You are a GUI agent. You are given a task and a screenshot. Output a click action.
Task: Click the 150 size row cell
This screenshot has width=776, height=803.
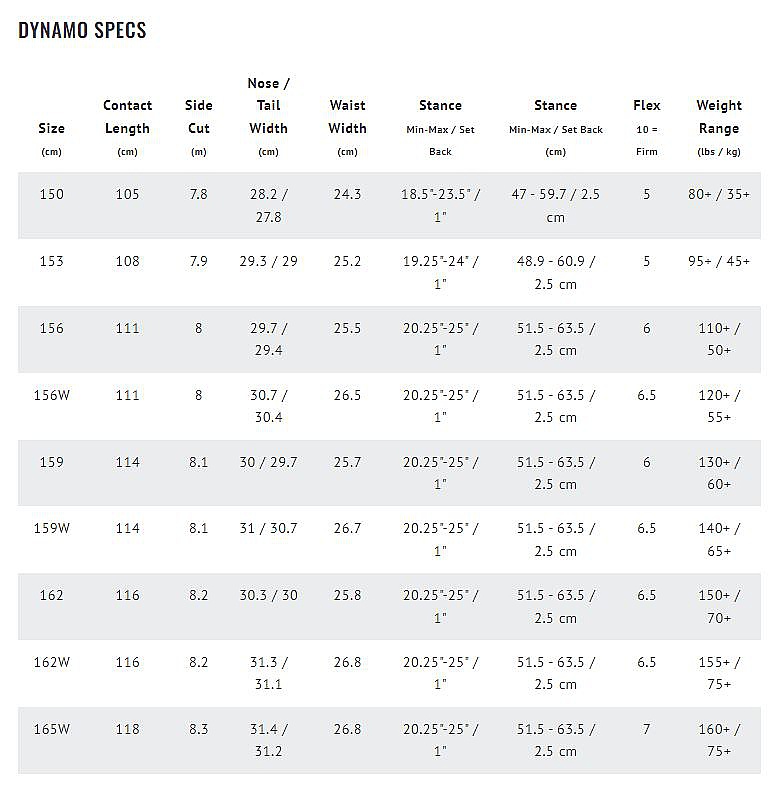[x=52, y=194]
